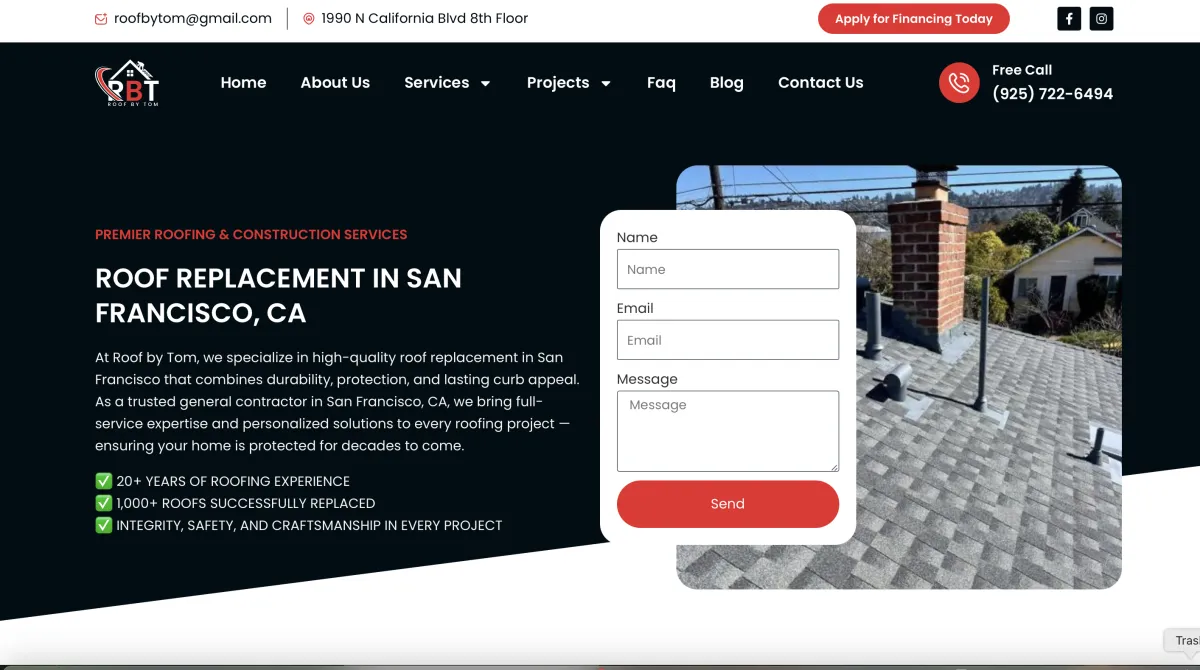Click the 'Roof Replacement in San Francisco, CA' heading
Image resolution: width=1200 pixels, height=670 pixels.
(x=278, y=296)
